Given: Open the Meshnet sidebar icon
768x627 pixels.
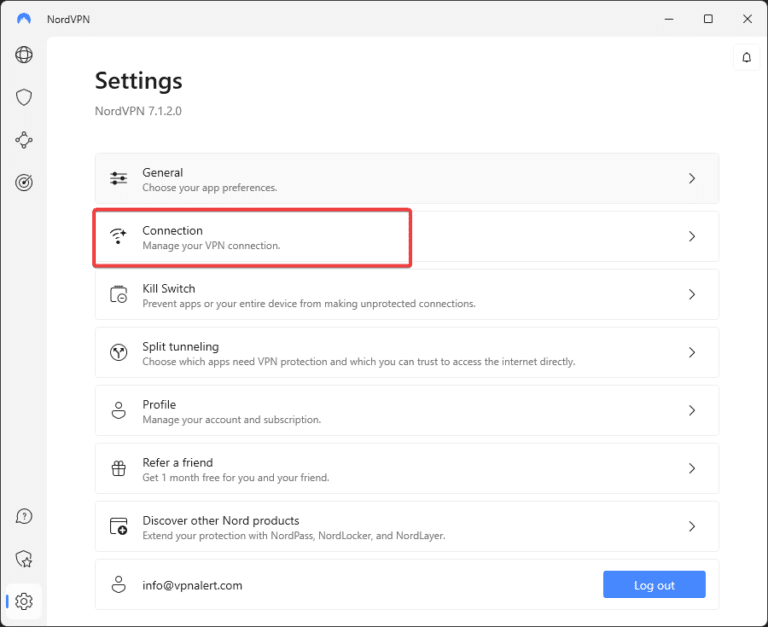Looking at the screenshot, I should point(24,140).
